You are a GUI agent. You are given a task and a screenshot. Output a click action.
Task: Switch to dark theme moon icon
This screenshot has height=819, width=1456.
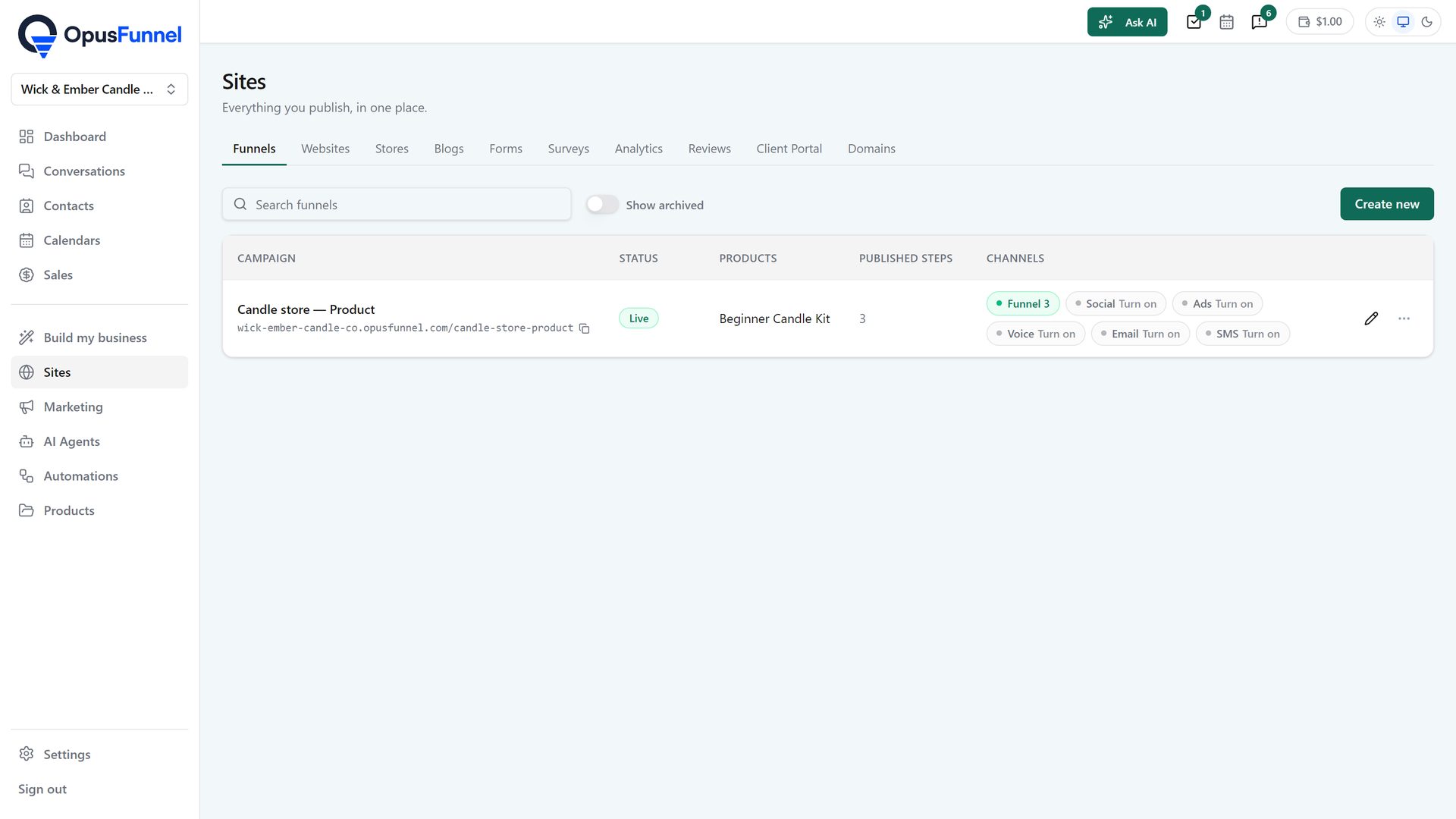pos(1426,22)
